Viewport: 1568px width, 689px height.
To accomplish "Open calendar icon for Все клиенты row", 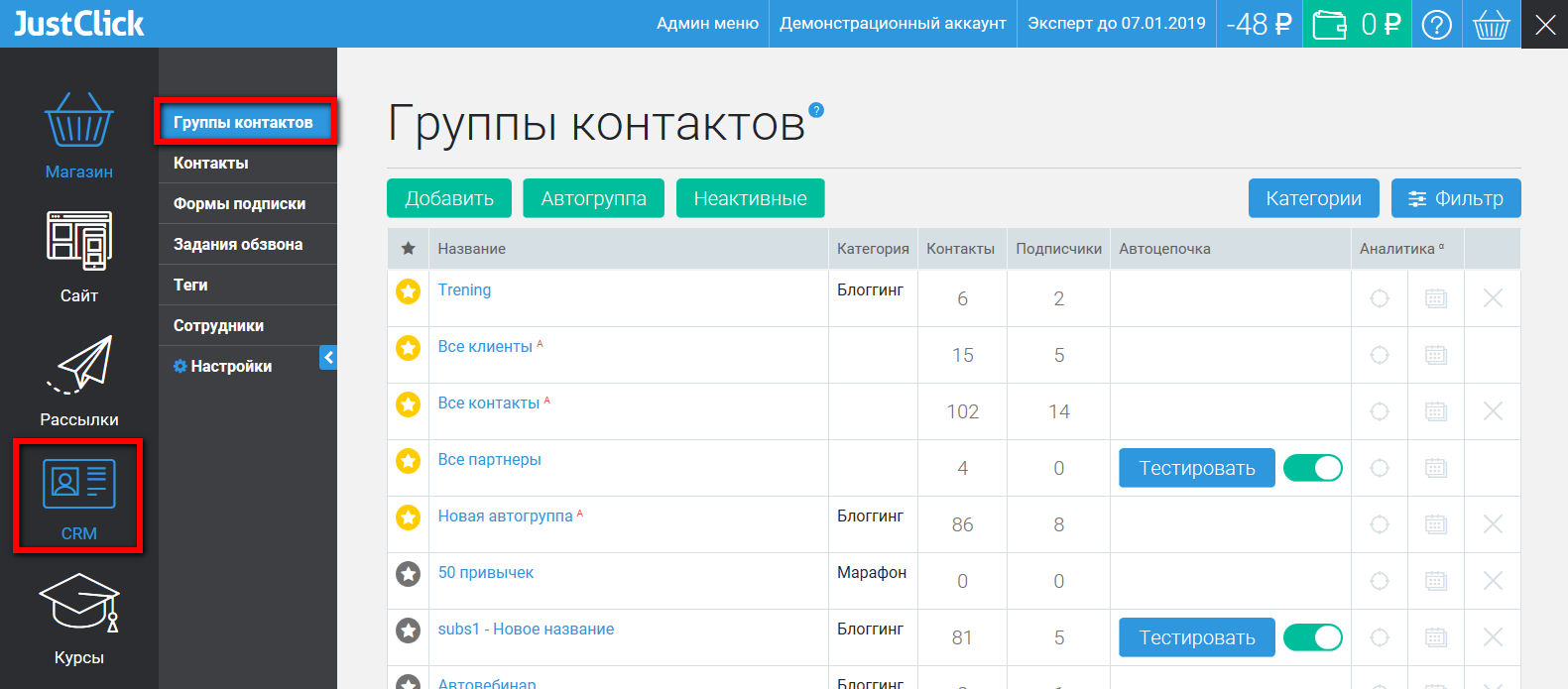I will point(1436,355).
